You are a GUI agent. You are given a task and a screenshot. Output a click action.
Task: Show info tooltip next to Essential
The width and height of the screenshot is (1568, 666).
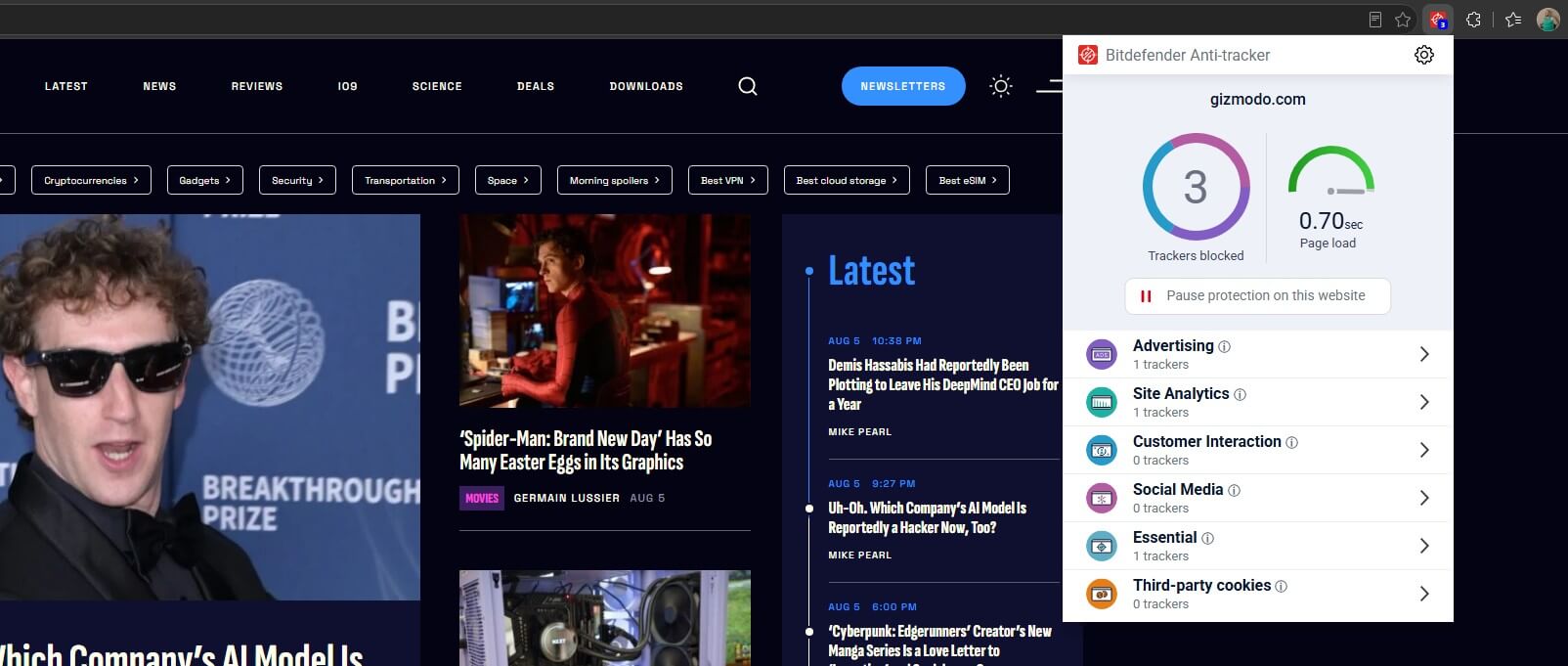tap(1208, 538)
